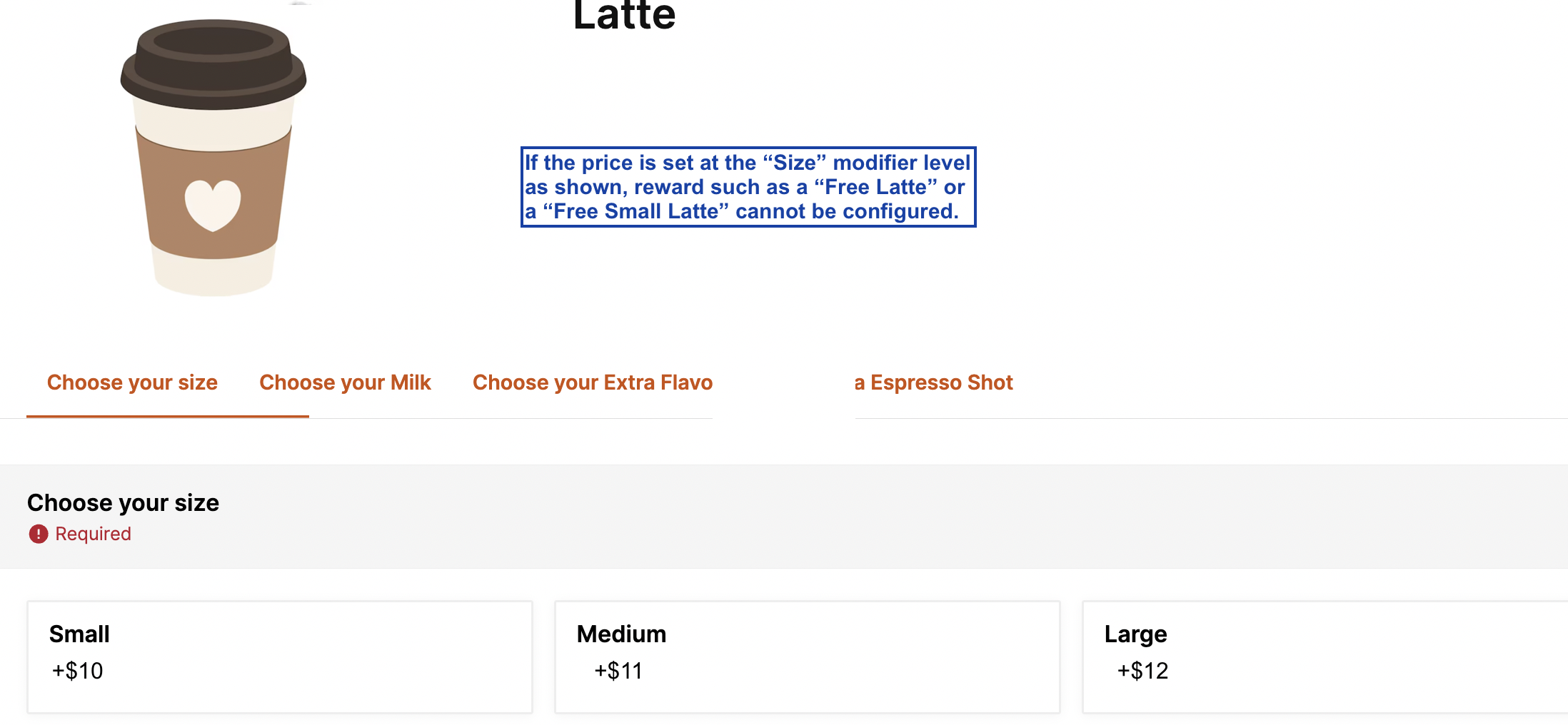1568x725 pixels.
Task: Click the blue-bordered Size modifier note
Action: [748, 187]
